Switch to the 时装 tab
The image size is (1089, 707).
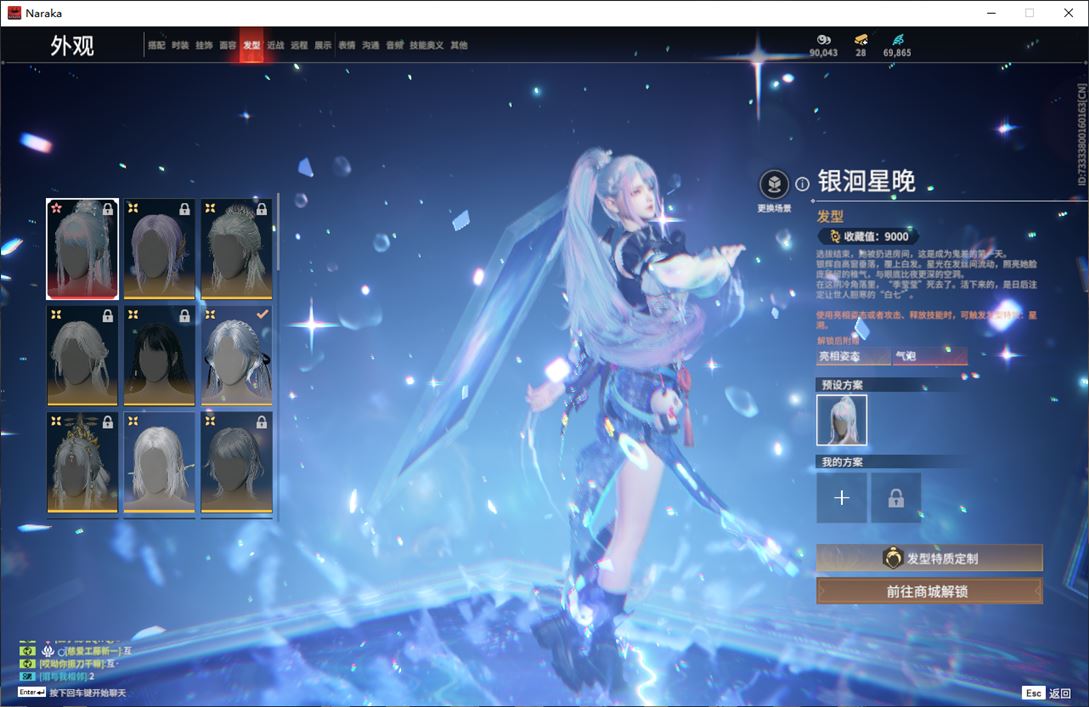[180, 45]
